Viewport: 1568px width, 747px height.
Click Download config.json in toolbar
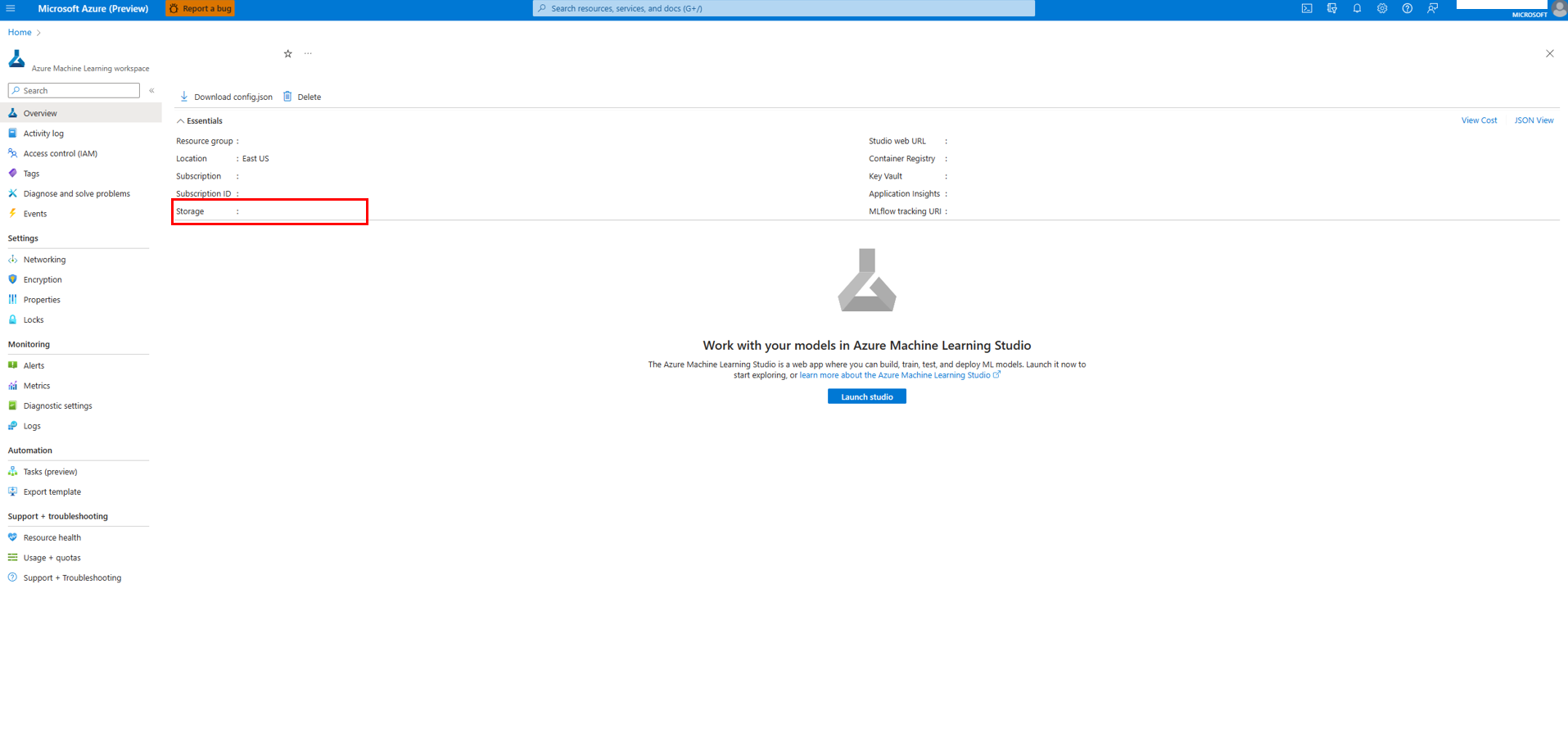[226, 97]
